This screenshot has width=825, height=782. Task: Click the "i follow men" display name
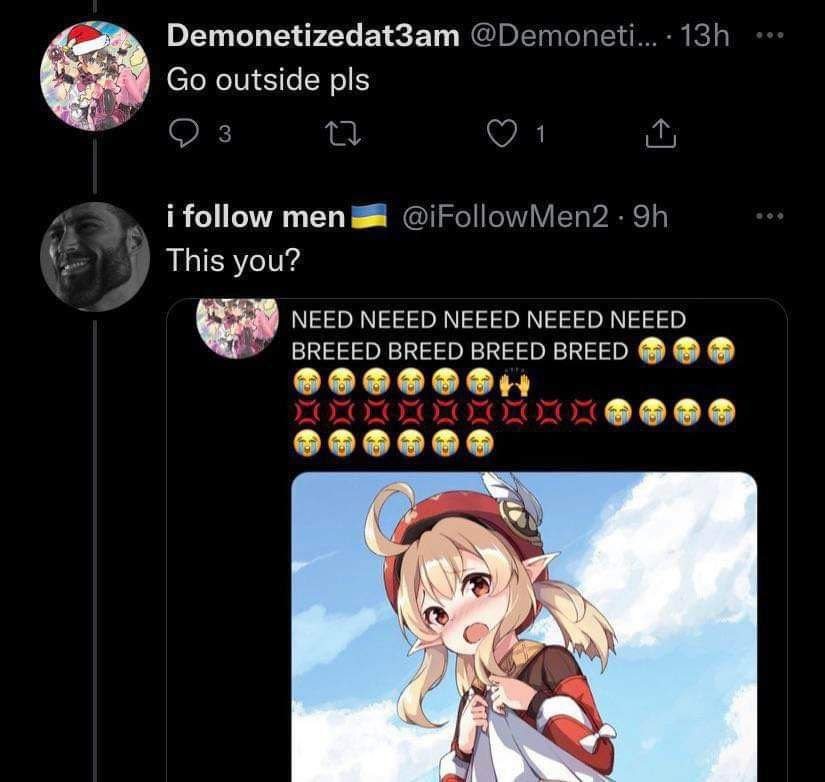pos(255,216)
